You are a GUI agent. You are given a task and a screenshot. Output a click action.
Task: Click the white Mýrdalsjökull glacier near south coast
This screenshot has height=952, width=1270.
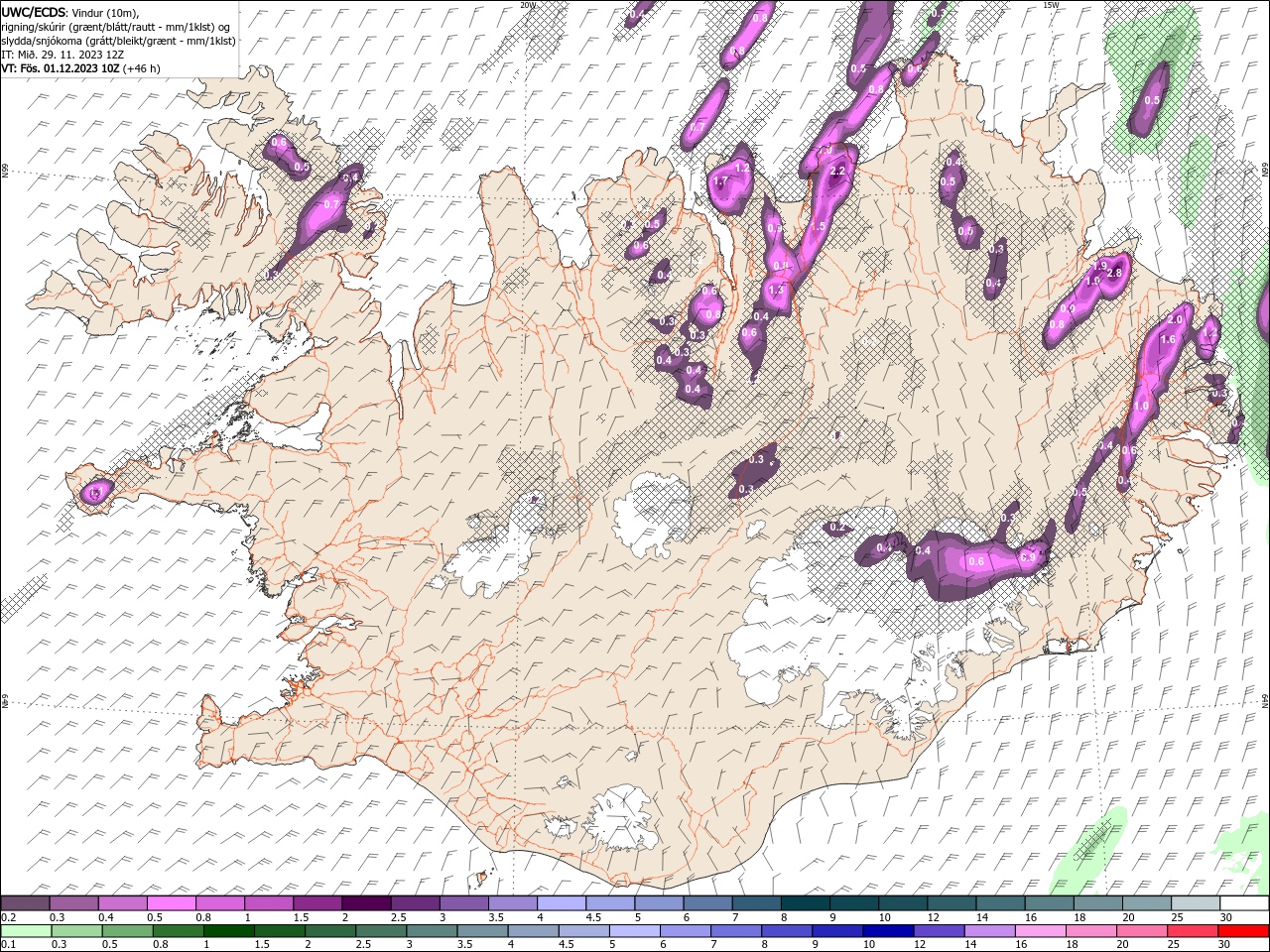tap(620, 818)
